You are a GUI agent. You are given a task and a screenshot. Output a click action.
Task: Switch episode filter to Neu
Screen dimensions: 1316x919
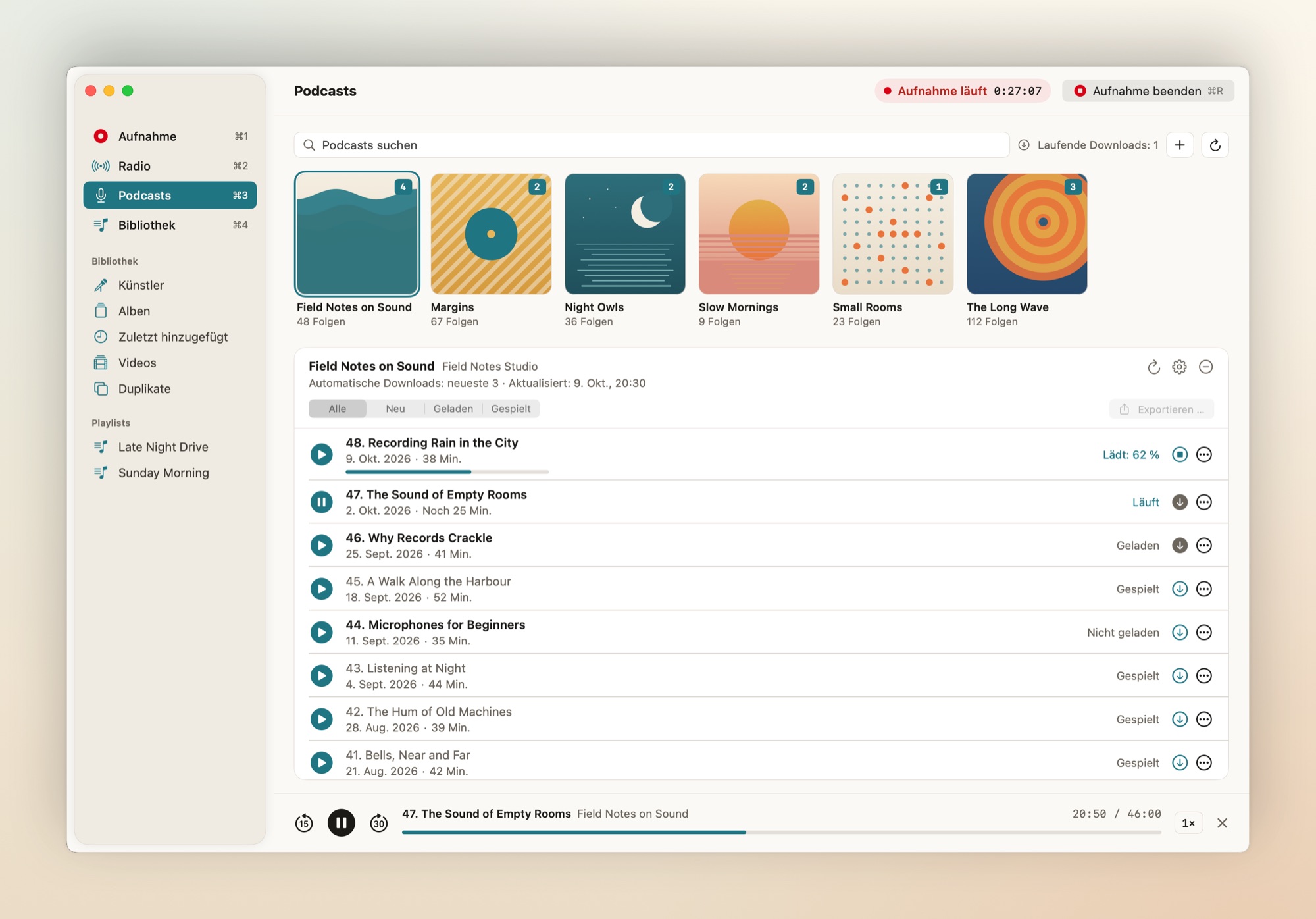pyautogui.click(x=395, y=409)
